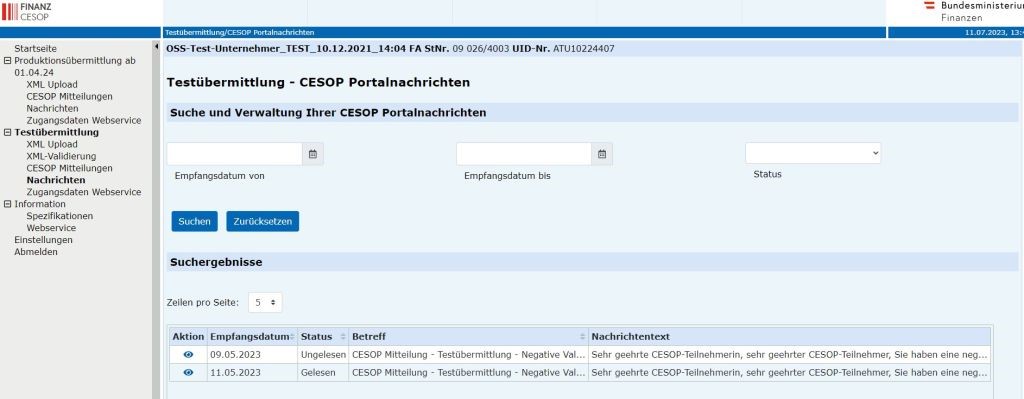
Task: Go to Startseite in sidebar
Action: (35, 48)
